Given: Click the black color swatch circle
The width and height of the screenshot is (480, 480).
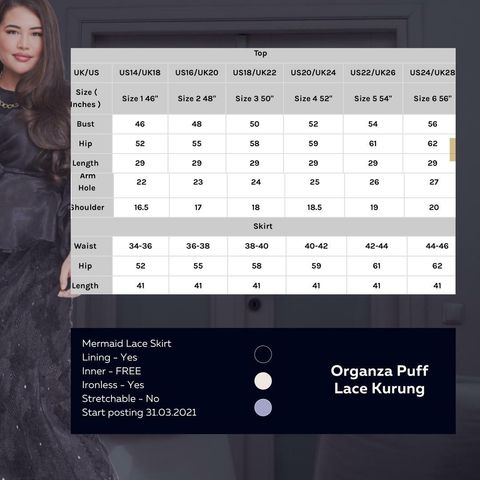Looking at the screenshot, I should tap(263, 354).
